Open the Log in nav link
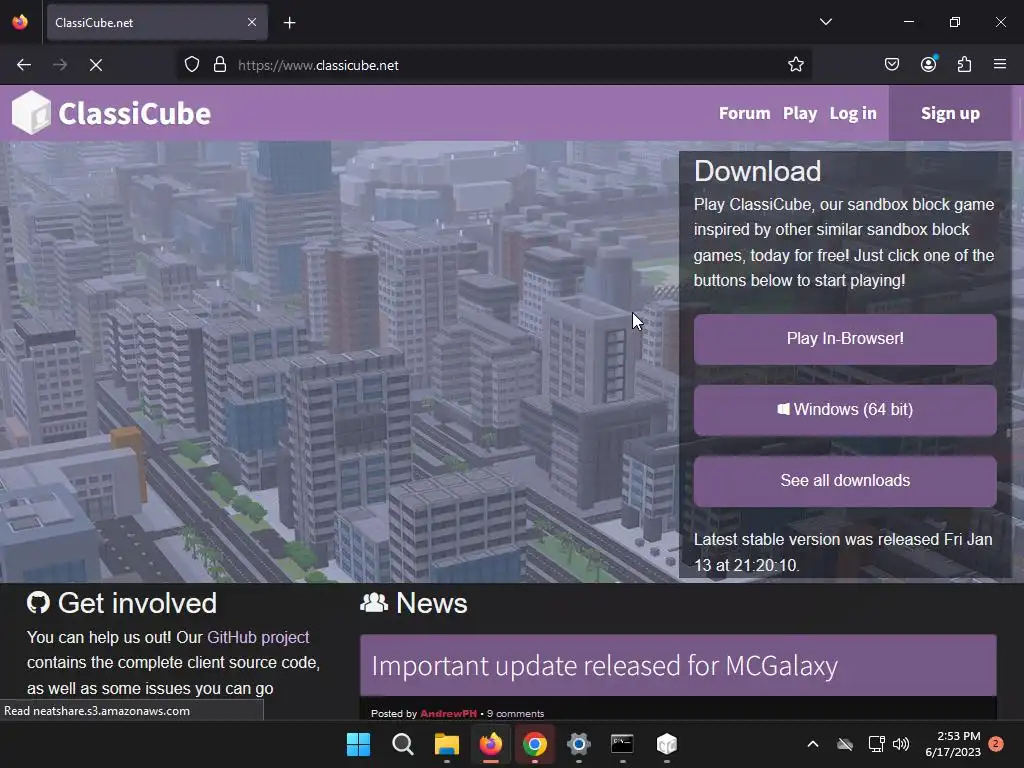The height and width of the screenshot is (768, 1024). click(853, 113)
